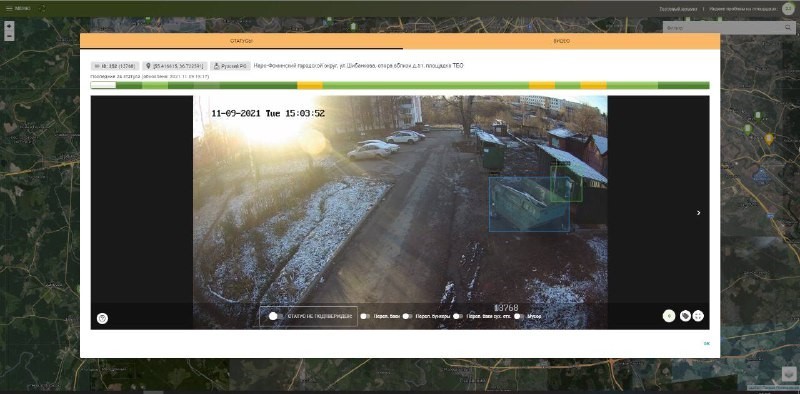
Task: Click the yellow map marker on the right
Action: coord(769,138)
